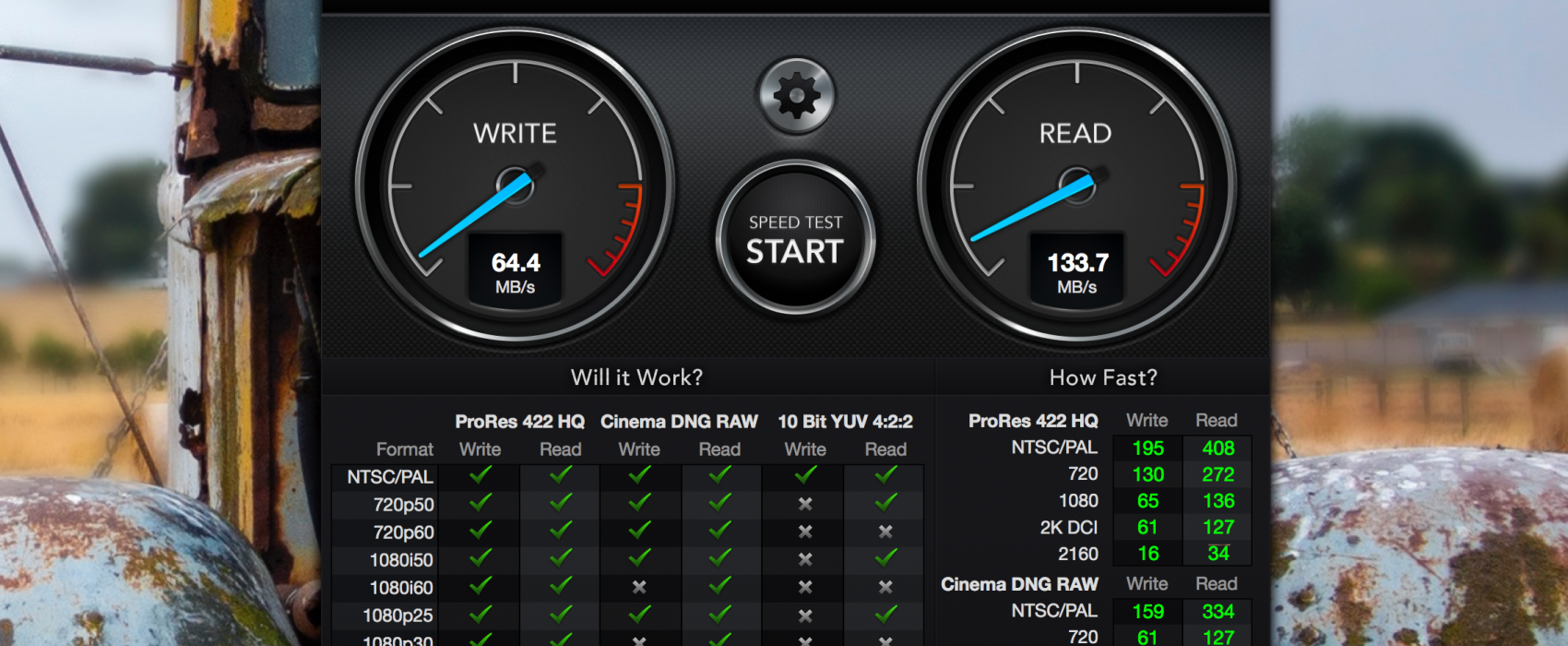Click the 2K DCI row label
This screenshot has width=1568, height=646.
pos(1069,527)
